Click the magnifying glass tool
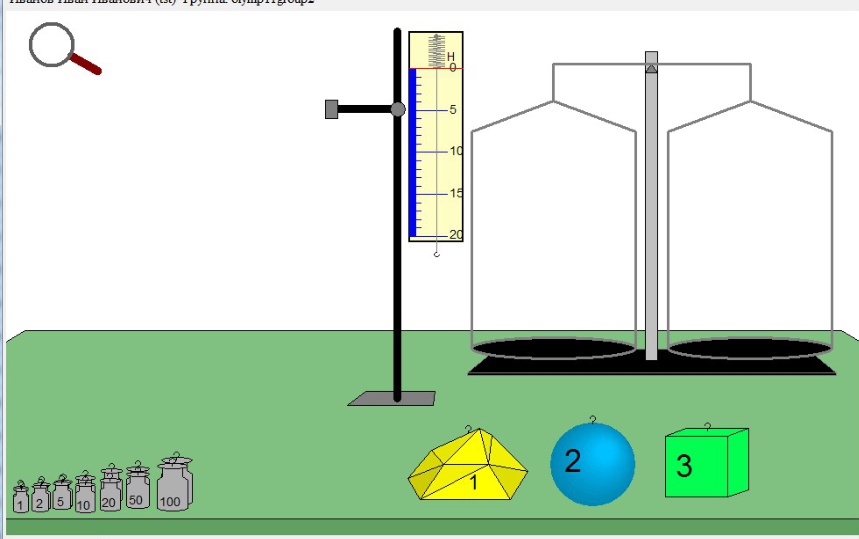859x539 pixels. click(x=65, y=48)
